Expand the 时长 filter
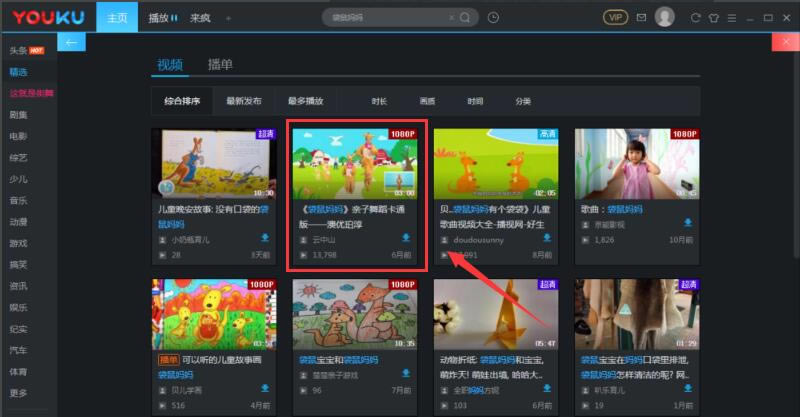800x417 pixels. pos(379,101)
